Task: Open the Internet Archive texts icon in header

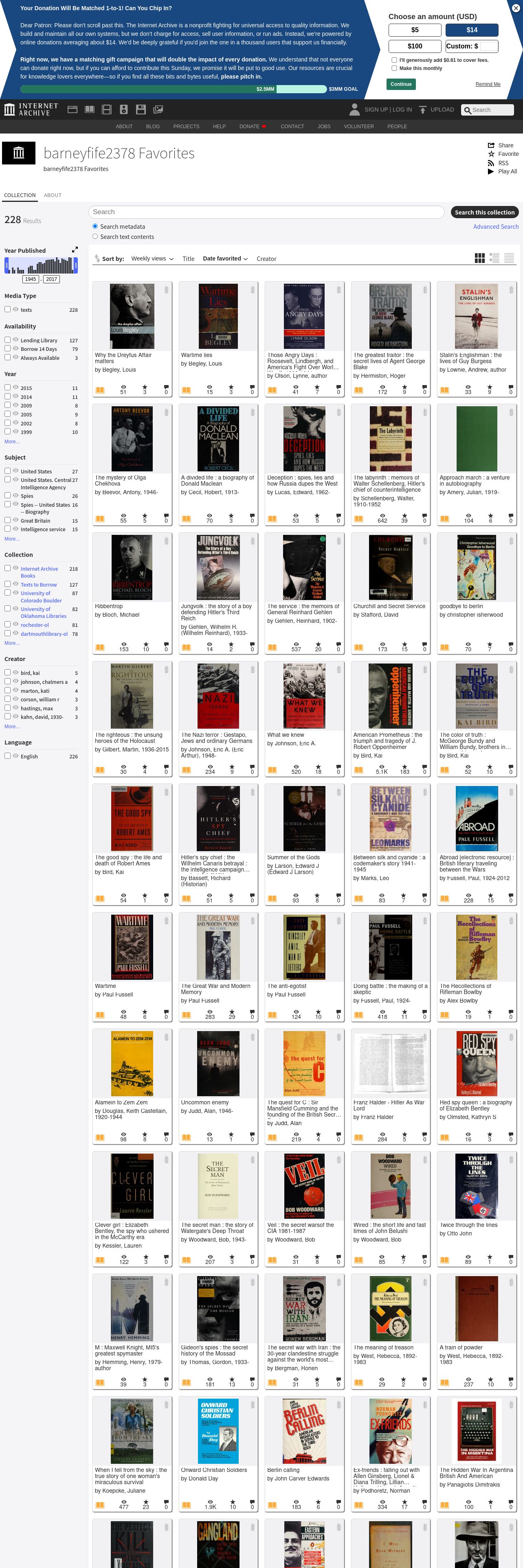Action: tap(90, 109)
